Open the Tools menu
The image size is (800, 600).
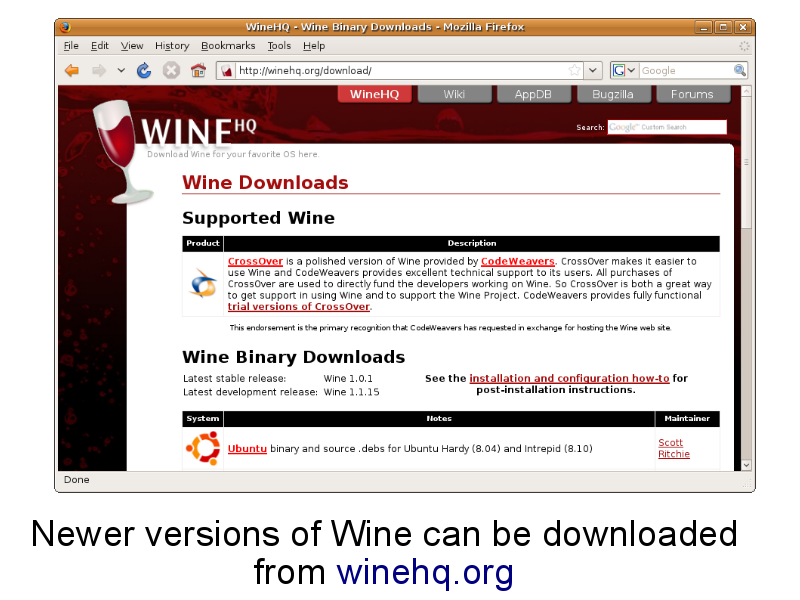coord(279,46)
